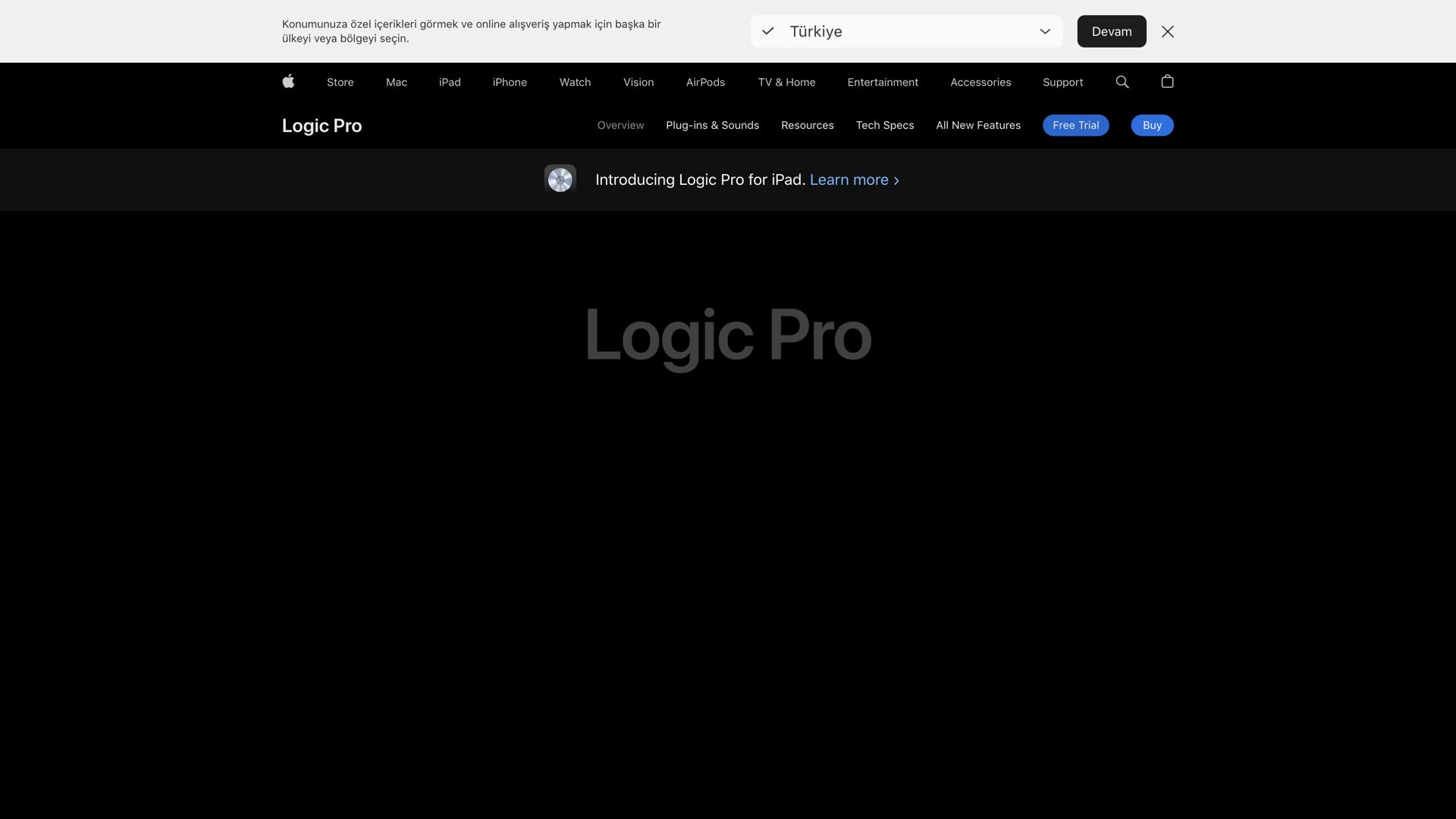Click the Logic Pro app icon in the banner
Screen dimensions: 1456x819
tap(560, 179)
